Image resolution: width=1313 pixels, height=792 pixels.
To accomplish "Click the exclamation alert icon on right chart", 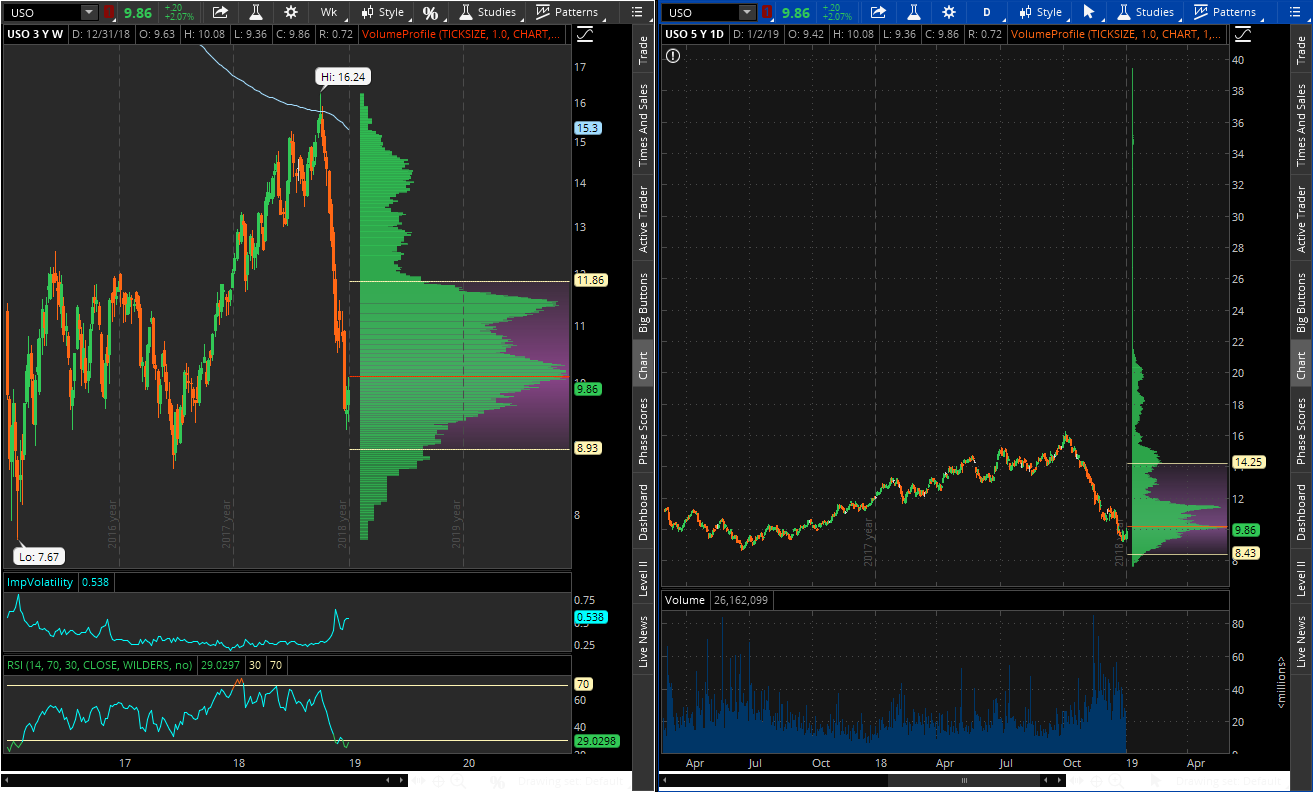I will [673, 55].
